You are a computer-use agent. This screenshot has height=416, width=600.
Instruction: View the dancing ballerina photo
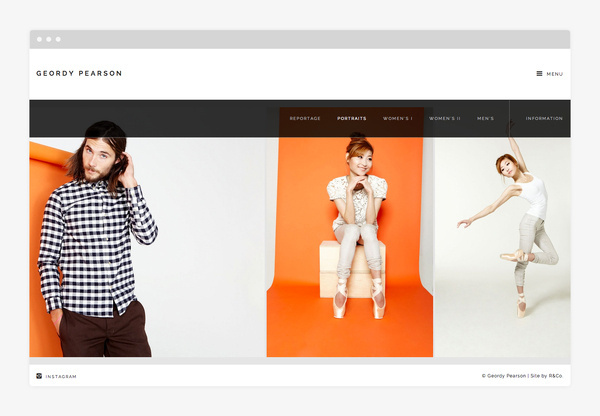pyautogui.click(x=502, y=247)
